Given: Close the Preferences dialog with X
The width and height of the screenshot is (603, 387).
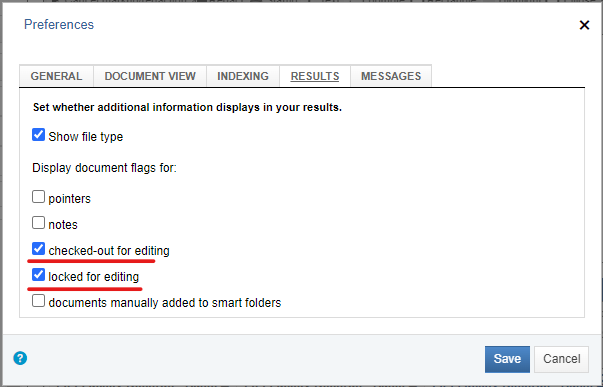Looking at the screenshot, I should 584,25.
